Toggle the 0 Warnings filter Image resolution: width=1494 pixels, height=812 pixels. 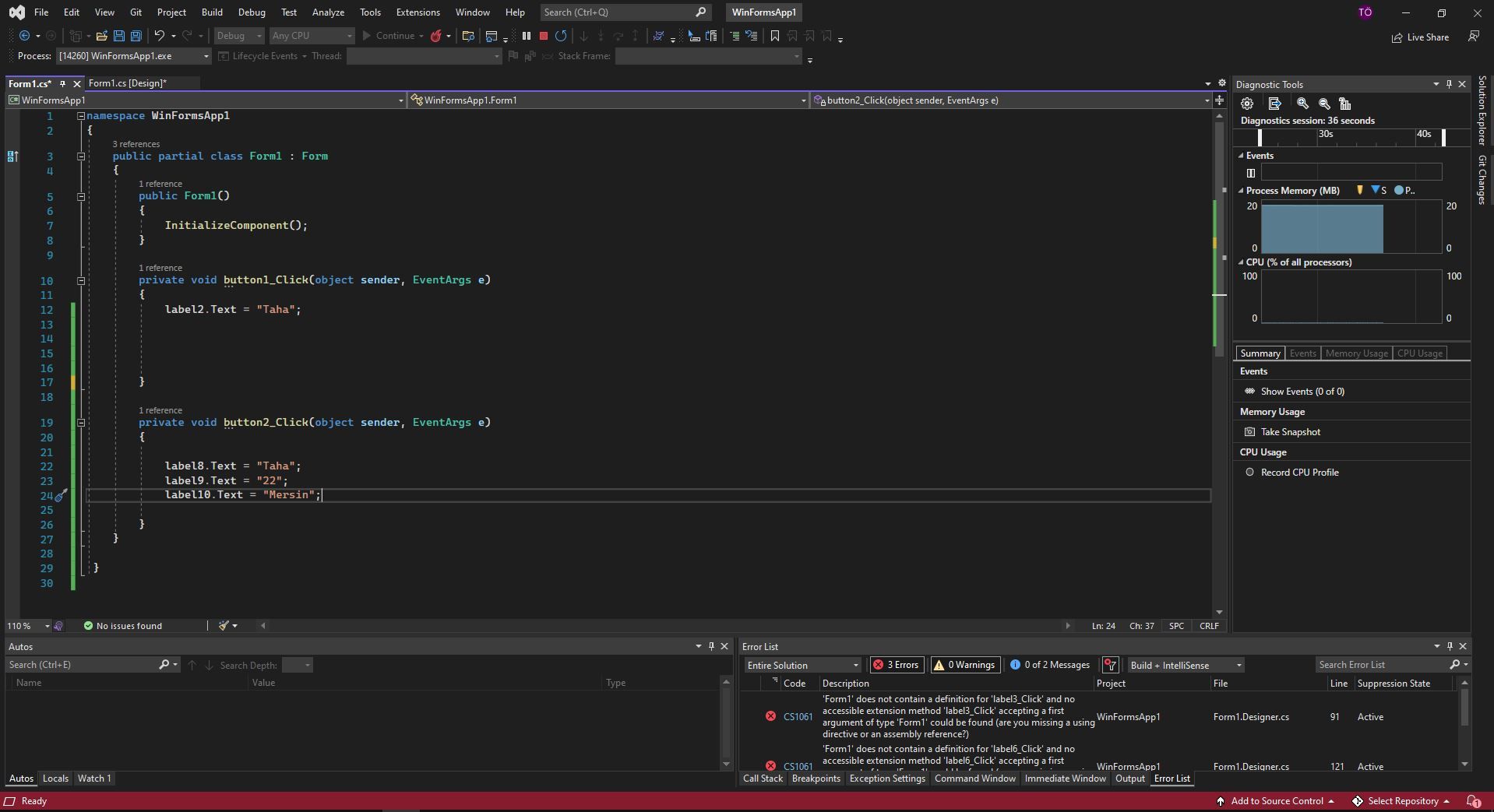[964, 665]
